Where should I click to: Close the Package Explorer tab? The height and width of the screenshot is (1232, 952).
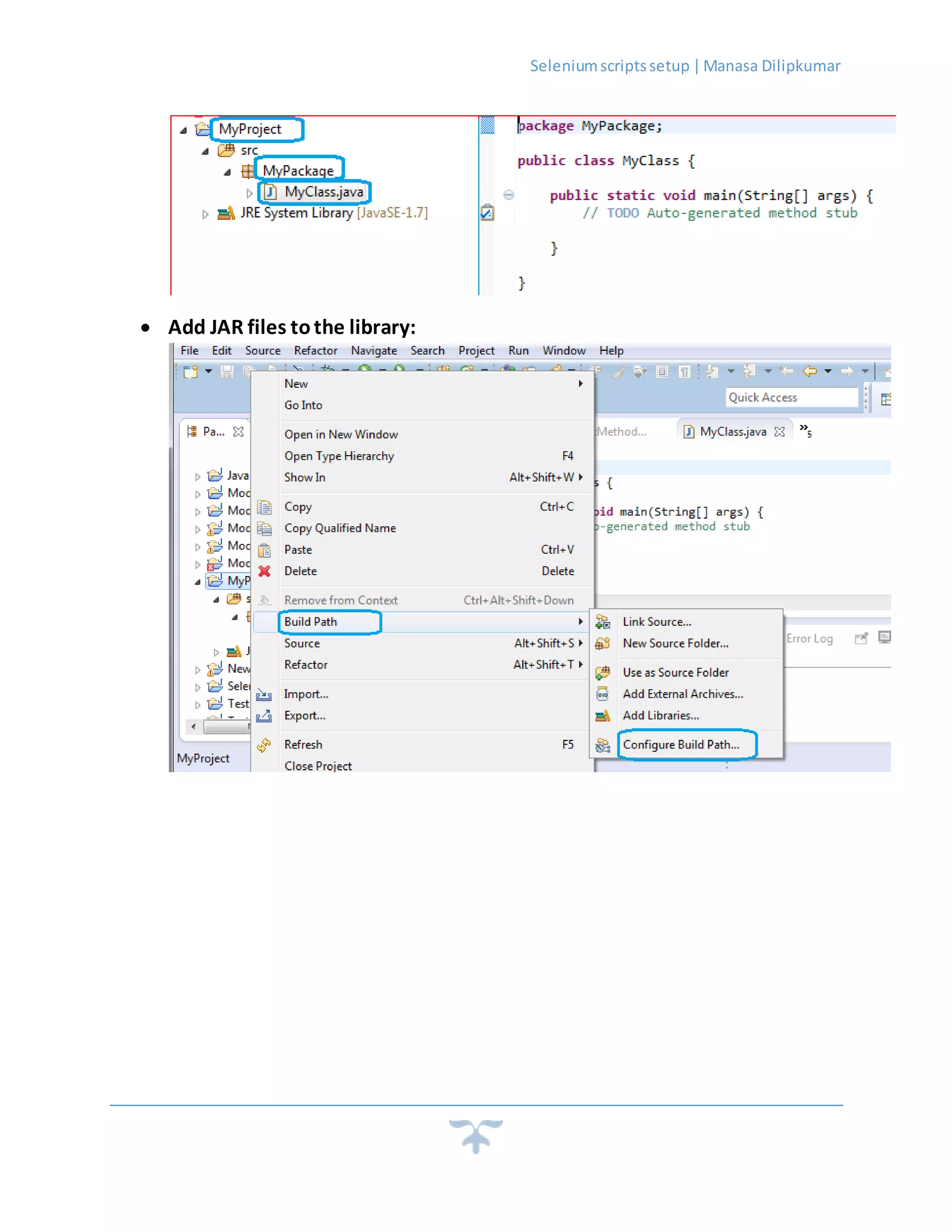tap(238, 431)
